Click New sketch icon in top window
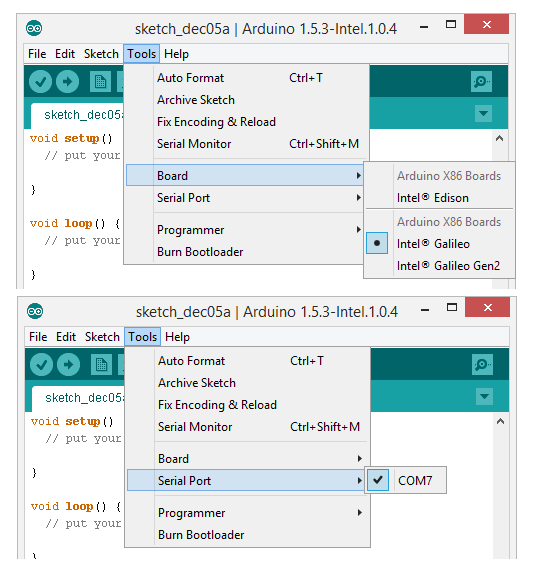Viewport: 538px width, 581px height. (x=100, y=82)
